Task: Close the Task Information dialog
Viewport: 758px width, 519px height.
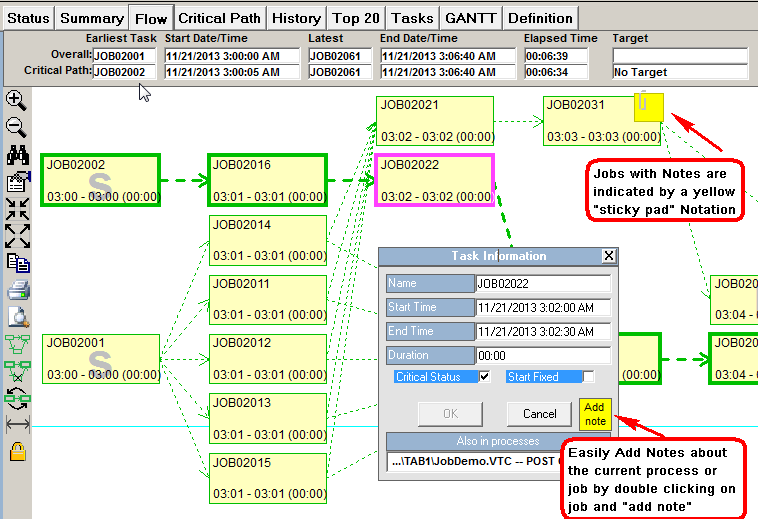Action: tap(609, 256)
